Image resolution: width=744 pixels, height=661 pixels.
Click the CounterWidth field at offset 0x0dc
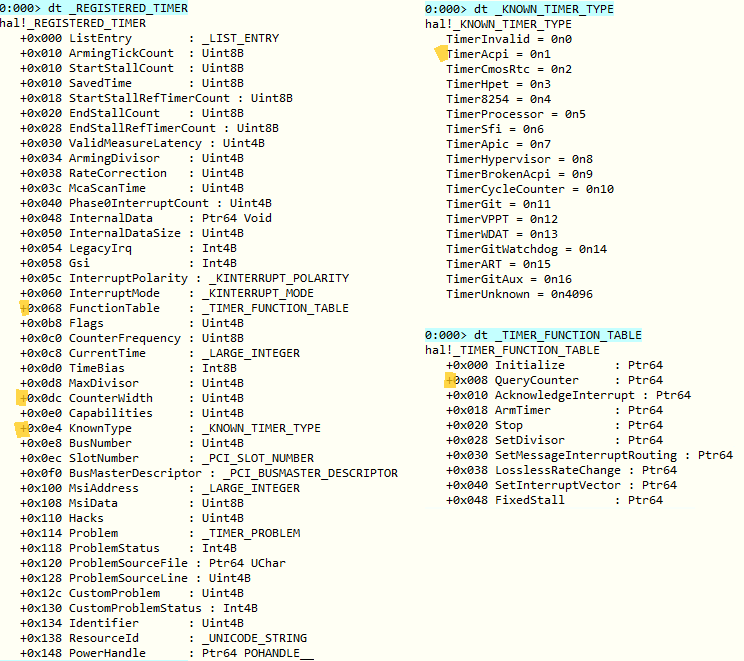point(132,398)
